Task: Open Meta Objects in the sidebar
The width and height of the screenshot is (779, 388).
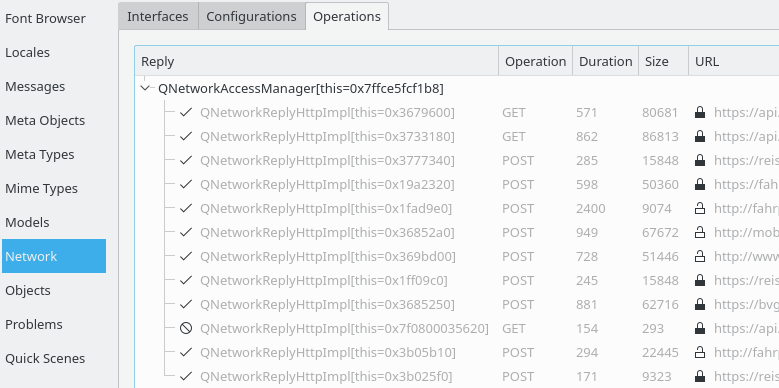Action: [x=45, y=120]
